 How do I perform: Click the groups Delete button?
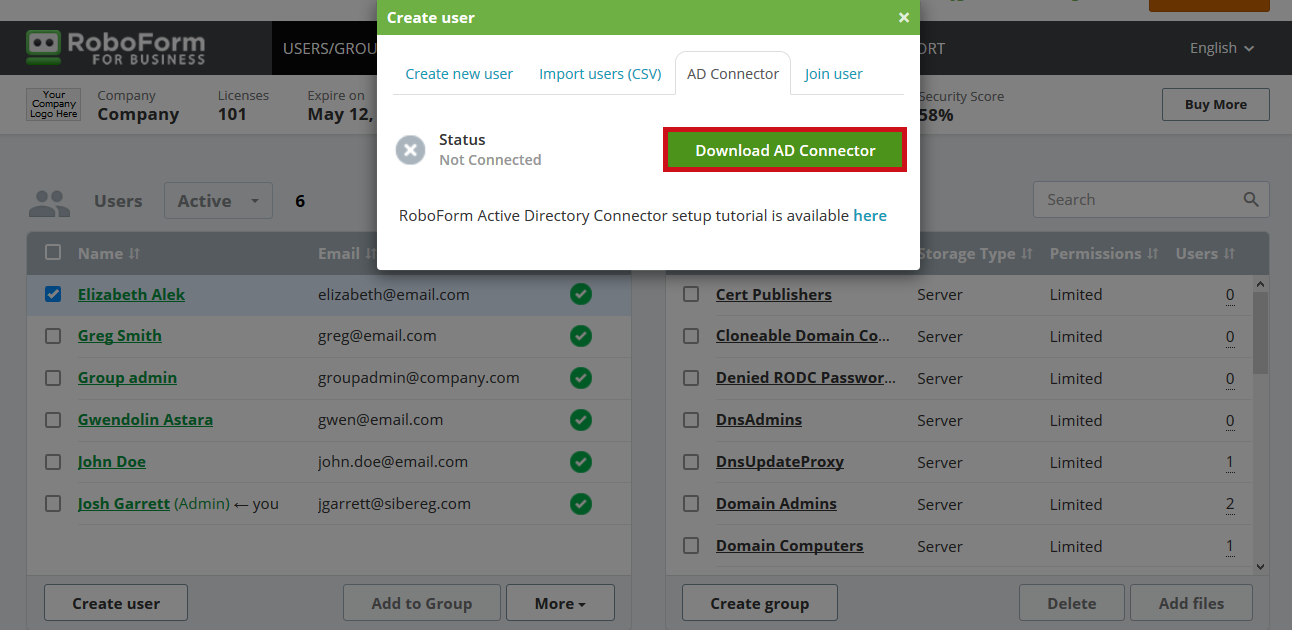1071,603
